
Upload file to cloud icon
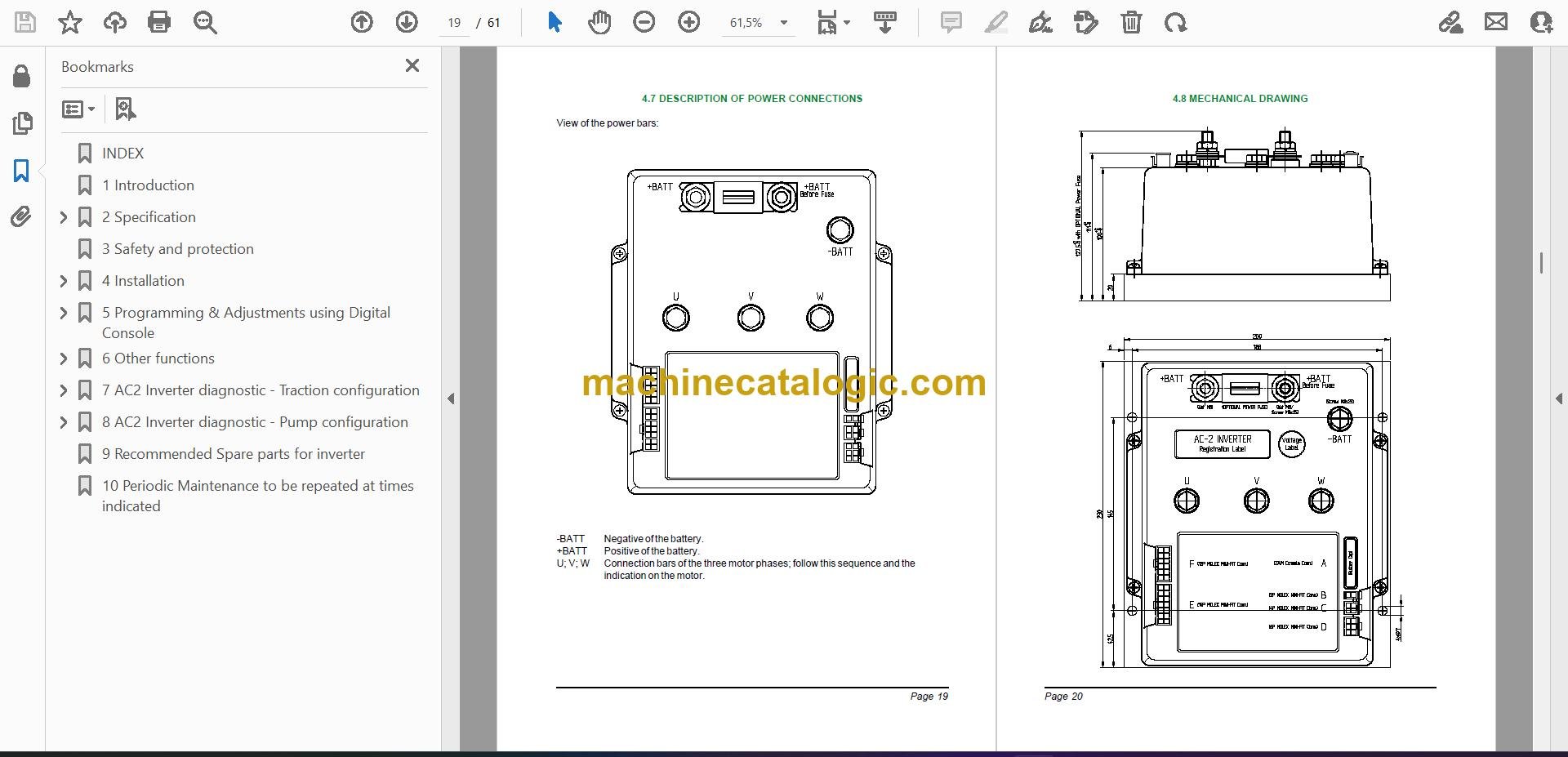(x=115, y=23)
